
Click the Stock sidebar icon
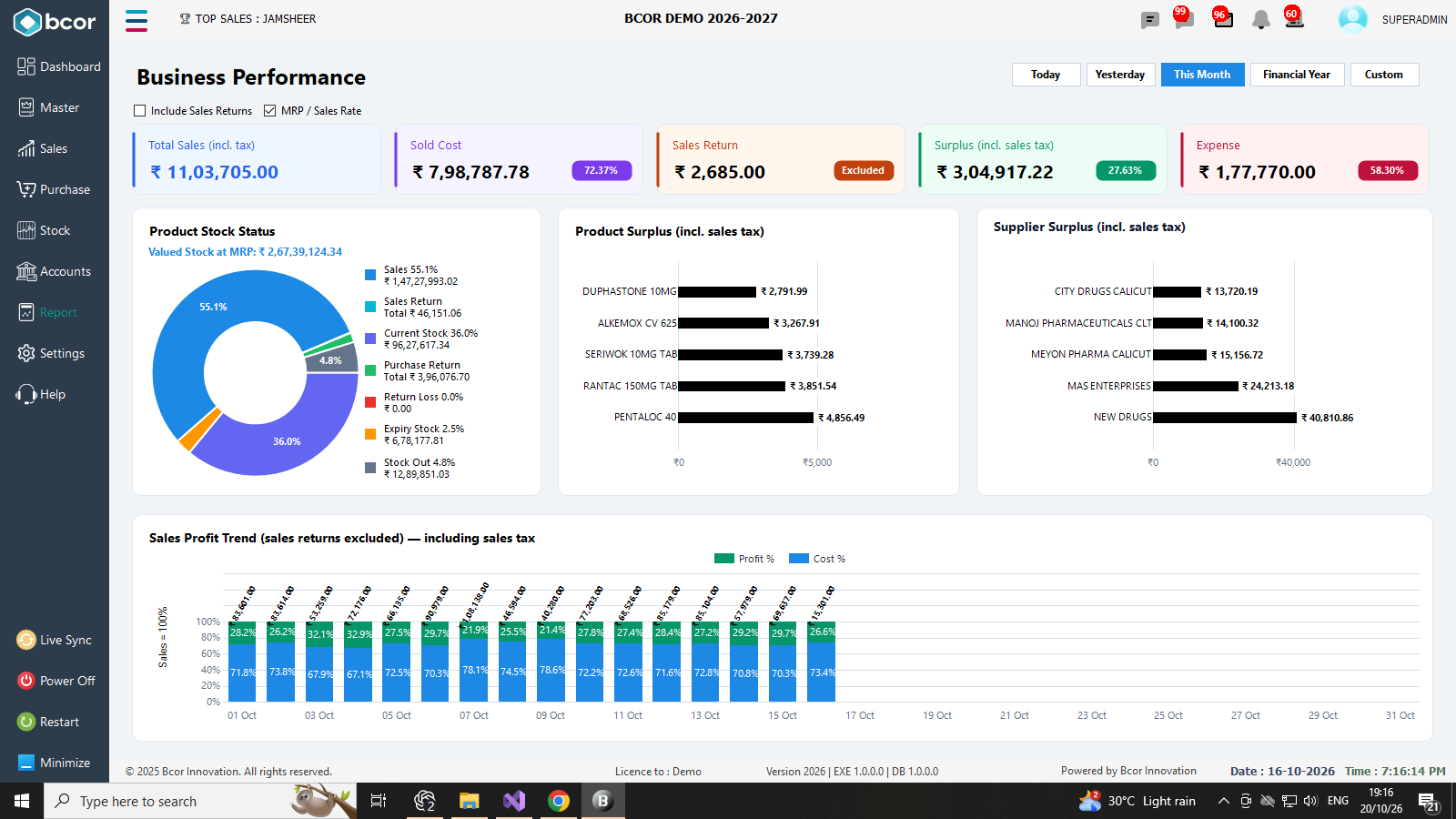pos(26,230)
